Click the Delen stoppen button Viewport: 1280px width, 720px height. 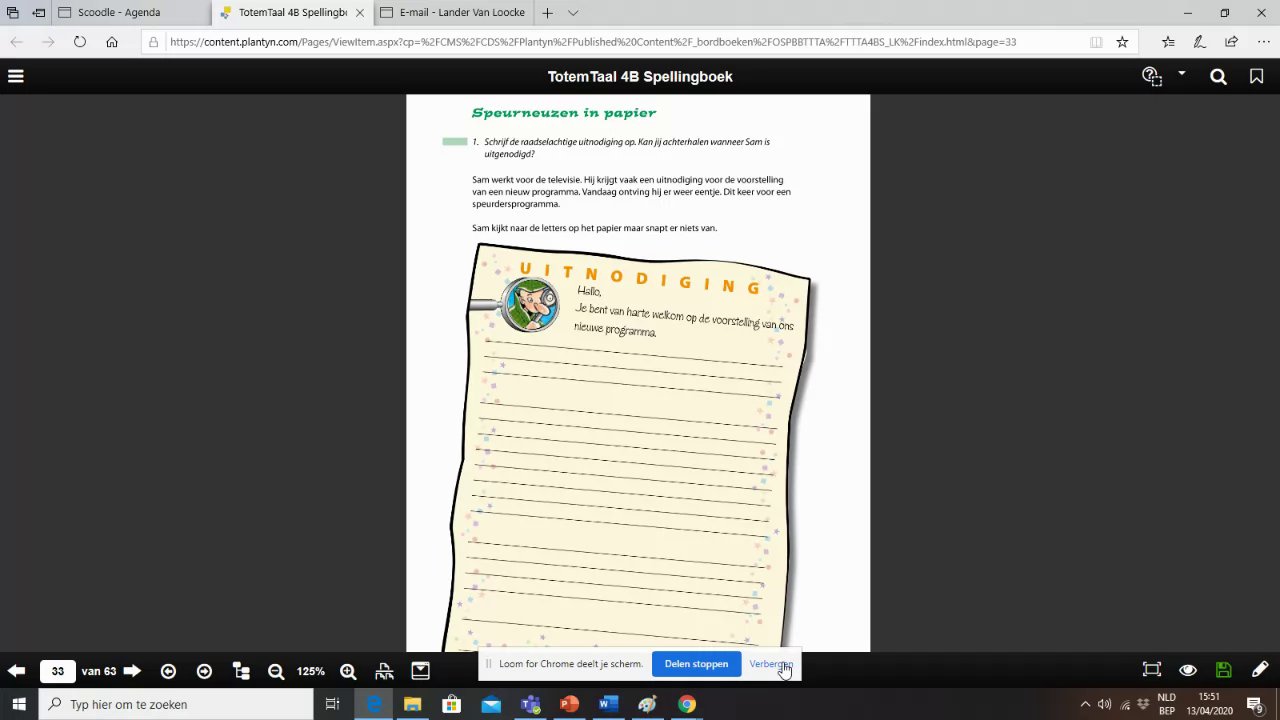(696, 664)
